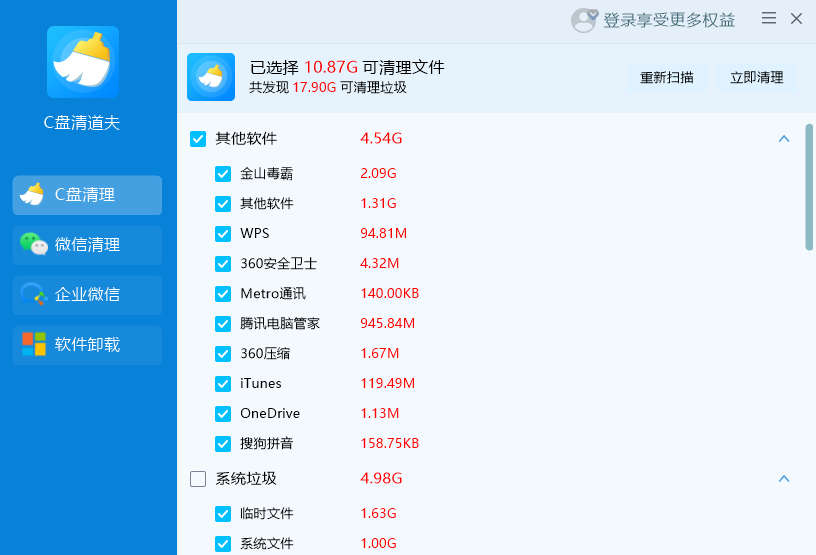This screenshot has width=816, height=555.
Task: Click the 重新扫描 button
Action: coord(667,78)
